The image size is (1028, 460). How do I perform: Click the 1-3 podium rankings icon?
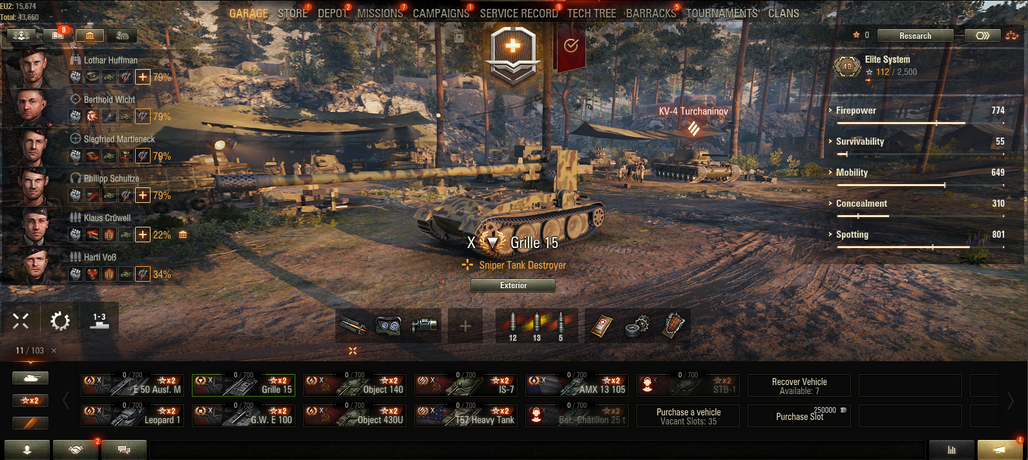(x=99, y=320)
